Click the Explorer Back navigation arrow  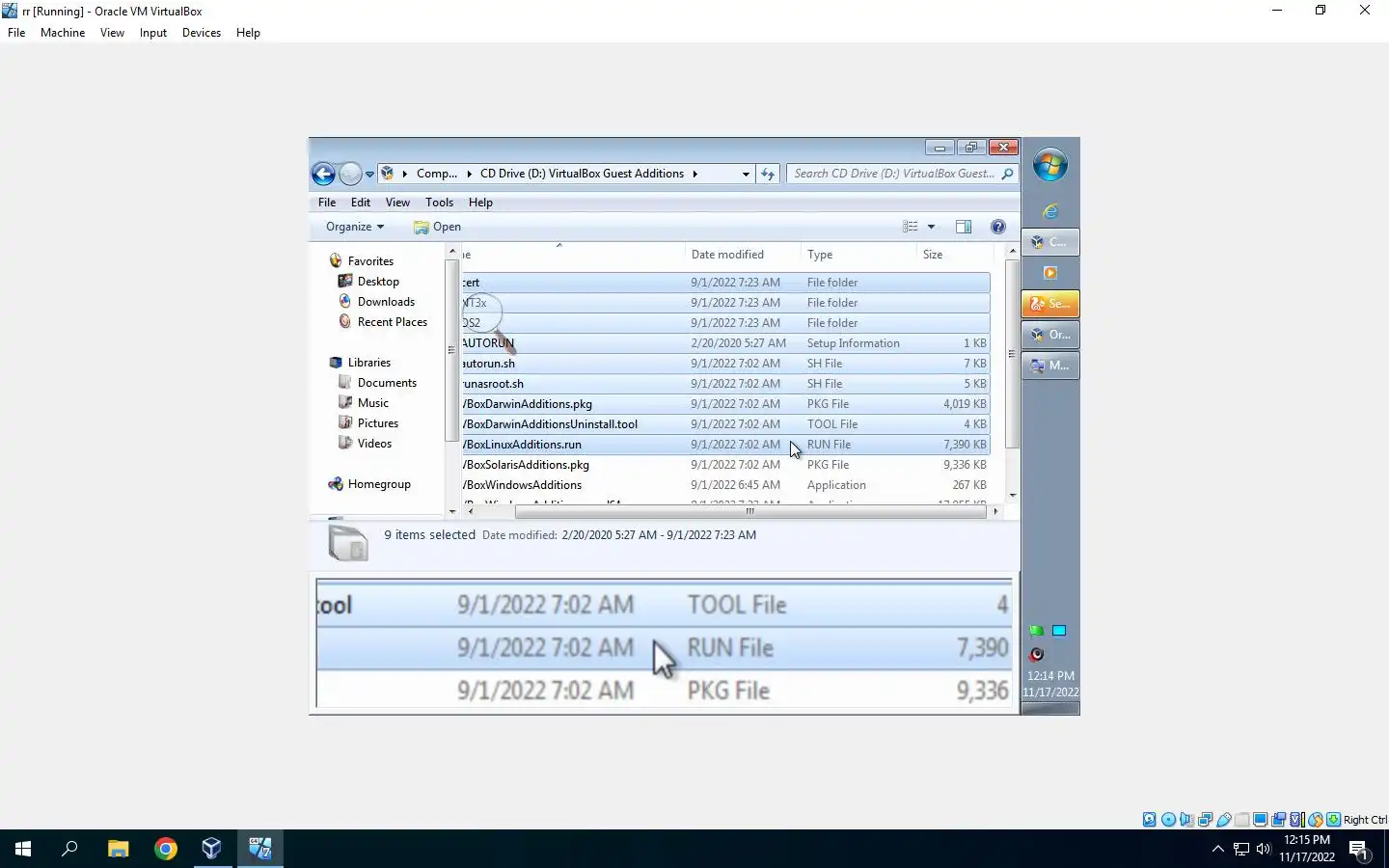click(323, 174)
